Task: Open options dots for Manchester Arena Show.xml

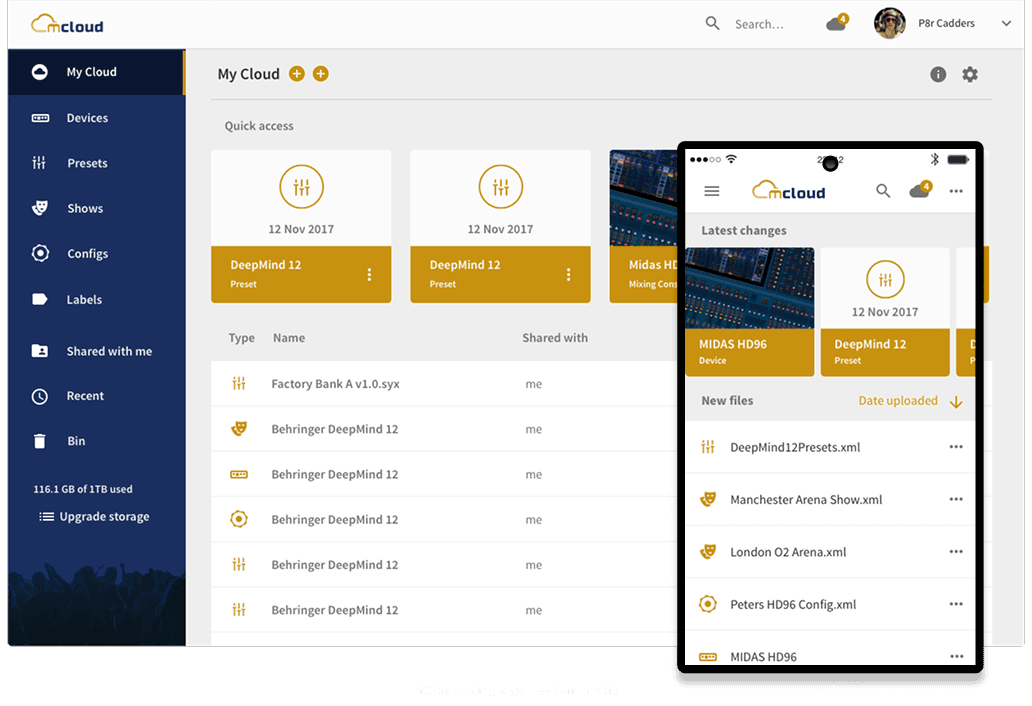Action: coord(956,499)
